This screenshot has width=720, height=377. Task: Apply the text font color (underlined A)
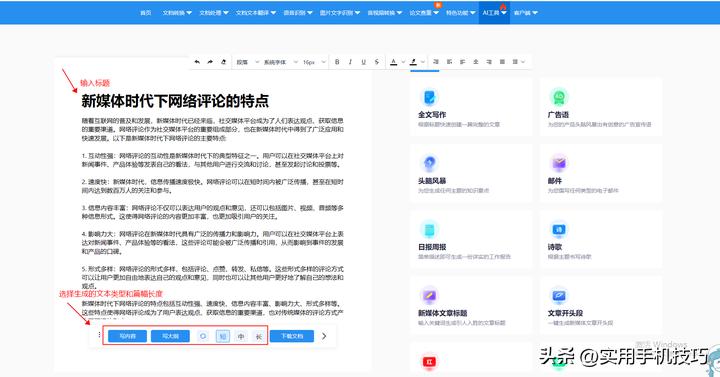394,62
